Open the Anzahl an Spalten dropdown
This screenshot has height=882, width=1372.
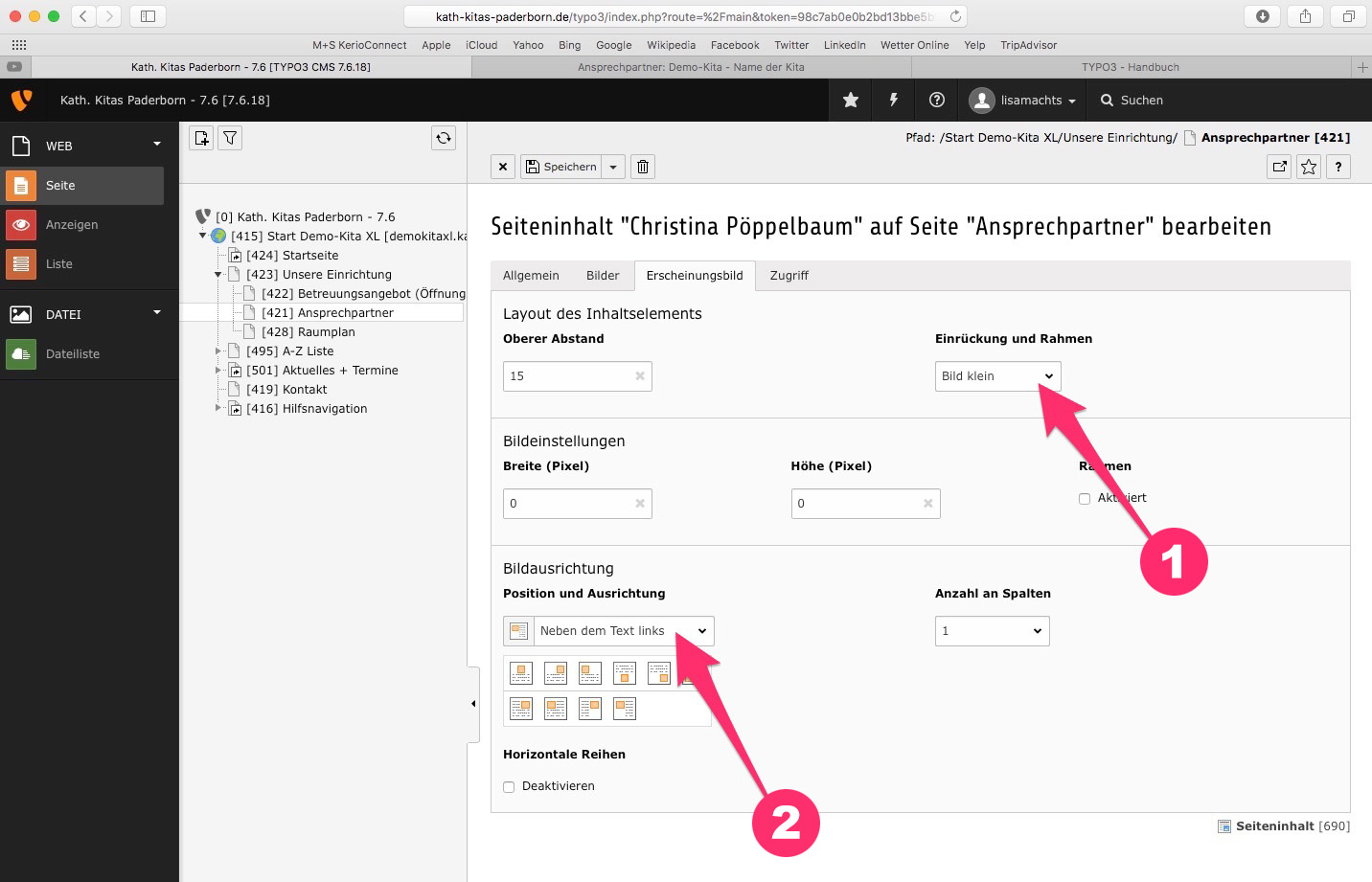pos(992,631)
